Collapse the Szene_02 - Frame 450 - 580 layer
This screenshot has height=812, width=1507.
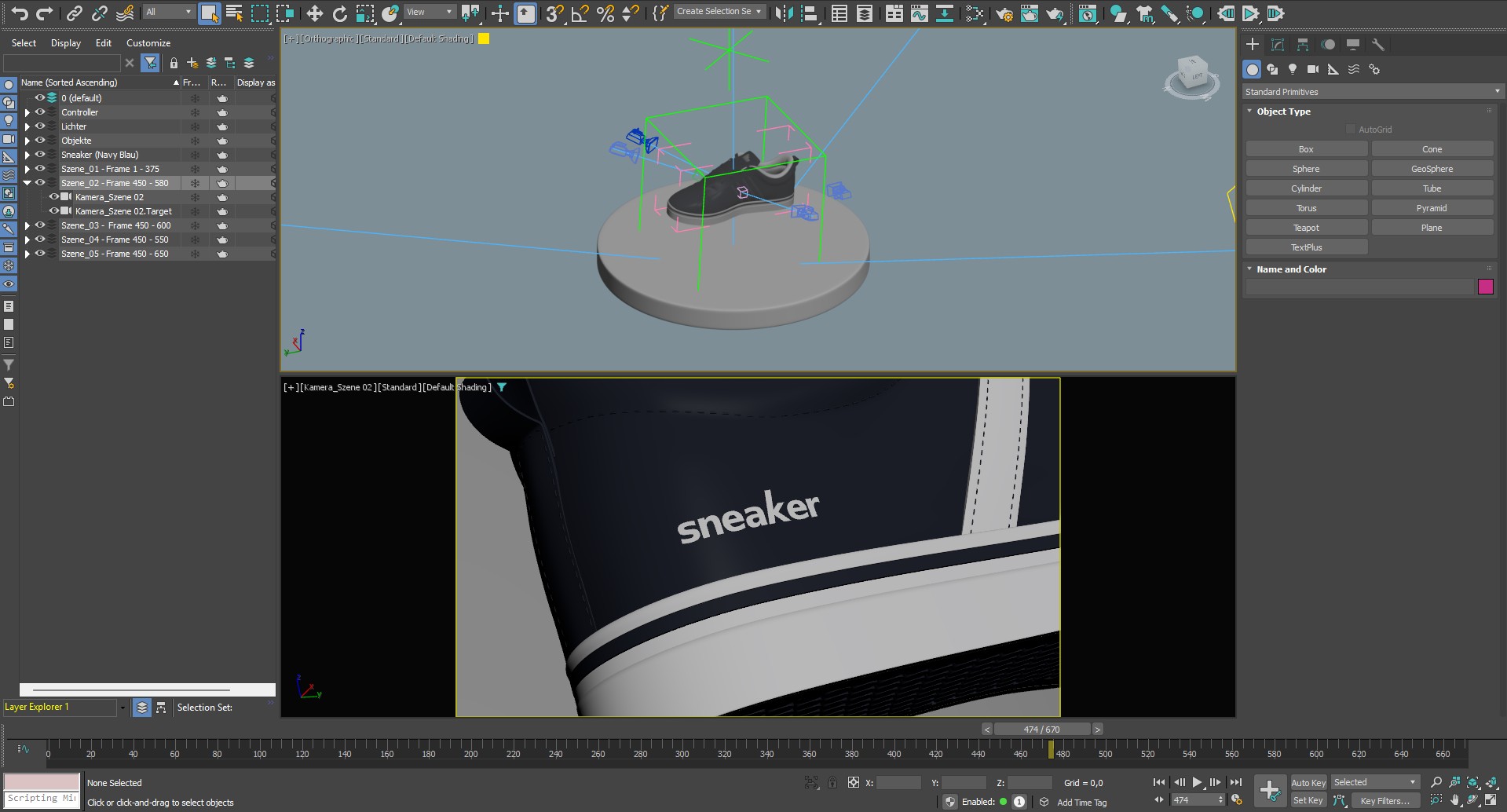27,183
